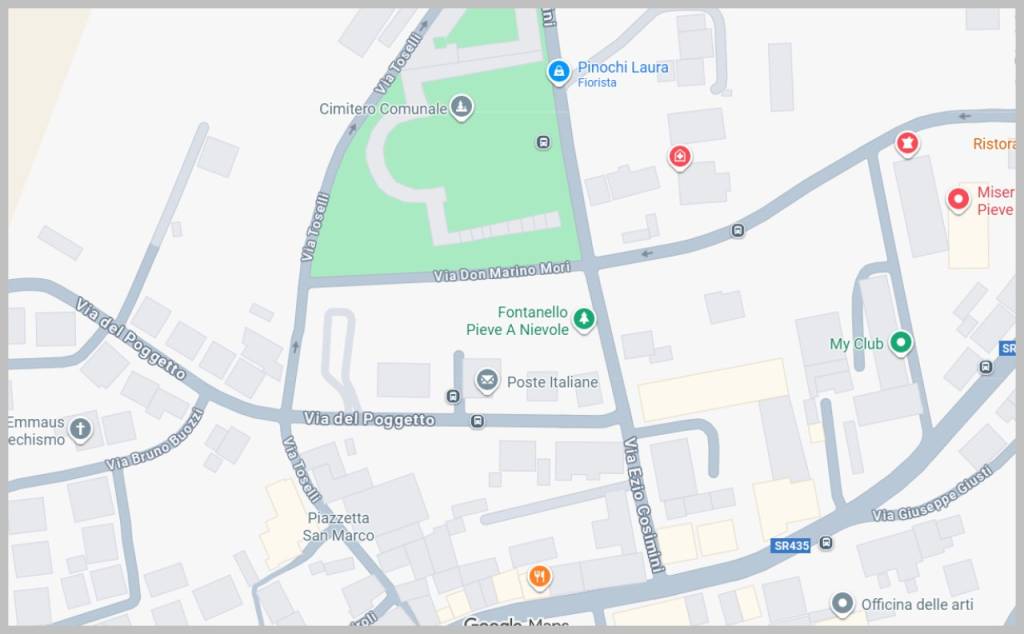Click the Emmaus church cross marker
This screenshot has width=1024, height=634.
tap(80, 430)
